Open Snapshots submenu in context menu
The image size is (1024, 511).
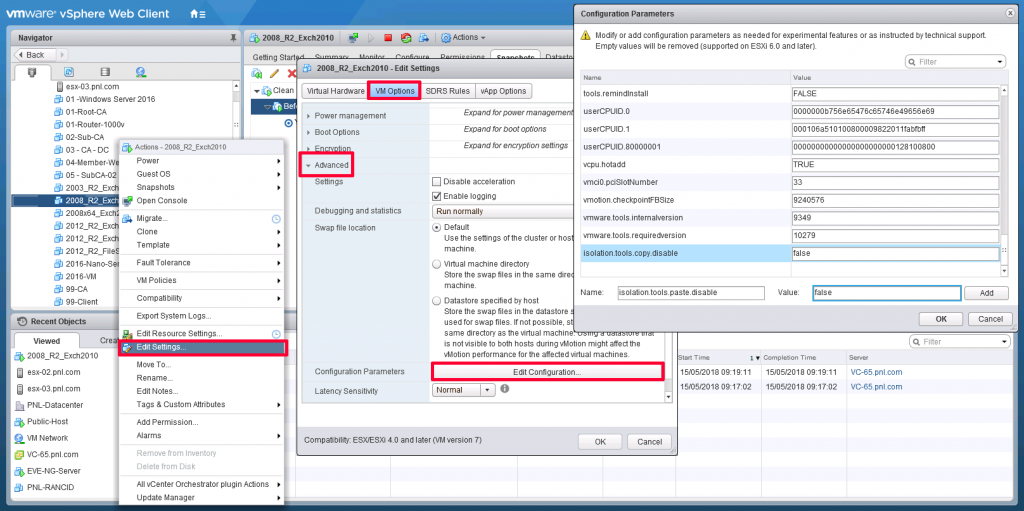pos(200,187)
